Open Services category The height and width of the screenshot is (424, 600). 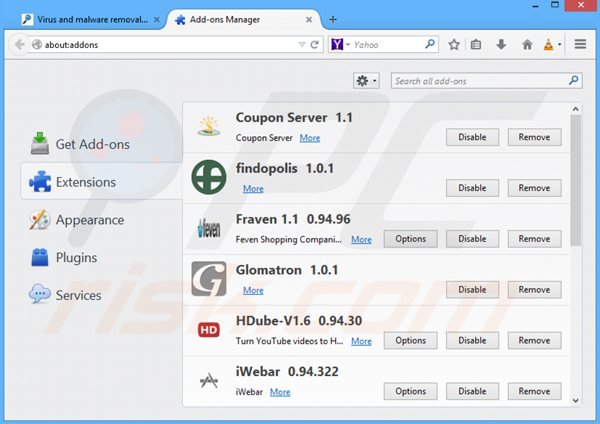tap(101, 295)
